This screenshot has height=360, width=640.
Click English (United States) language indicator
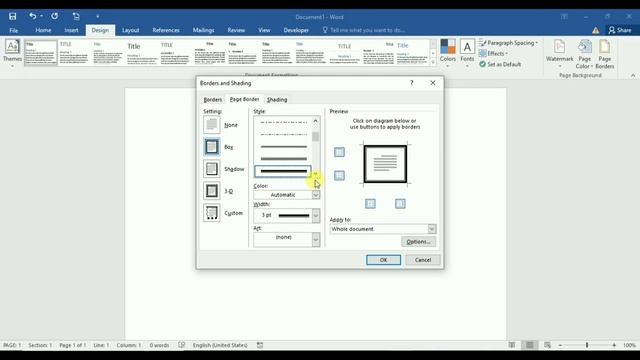click(x=220, y=345)
